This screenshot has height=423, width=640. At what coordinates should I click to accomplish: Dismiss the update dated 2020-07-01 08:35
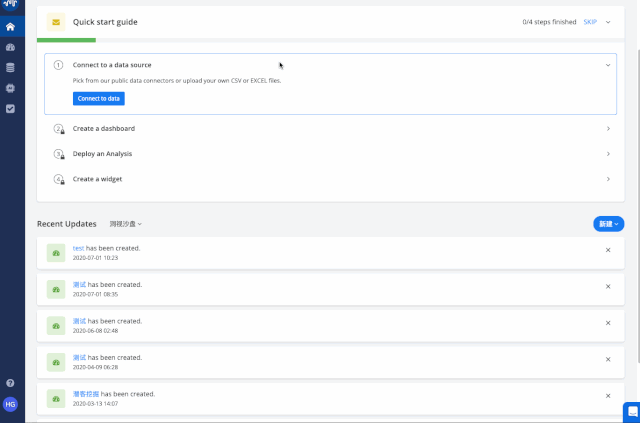pos(608,287)
